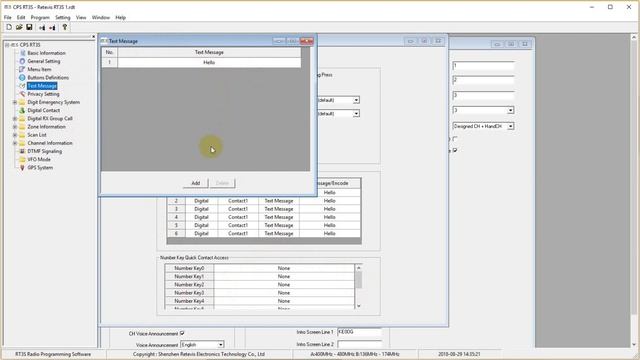Click the Help question mark toolbar icon
The width and height of the screenshot is (640, 360).
tap(64, 27)
